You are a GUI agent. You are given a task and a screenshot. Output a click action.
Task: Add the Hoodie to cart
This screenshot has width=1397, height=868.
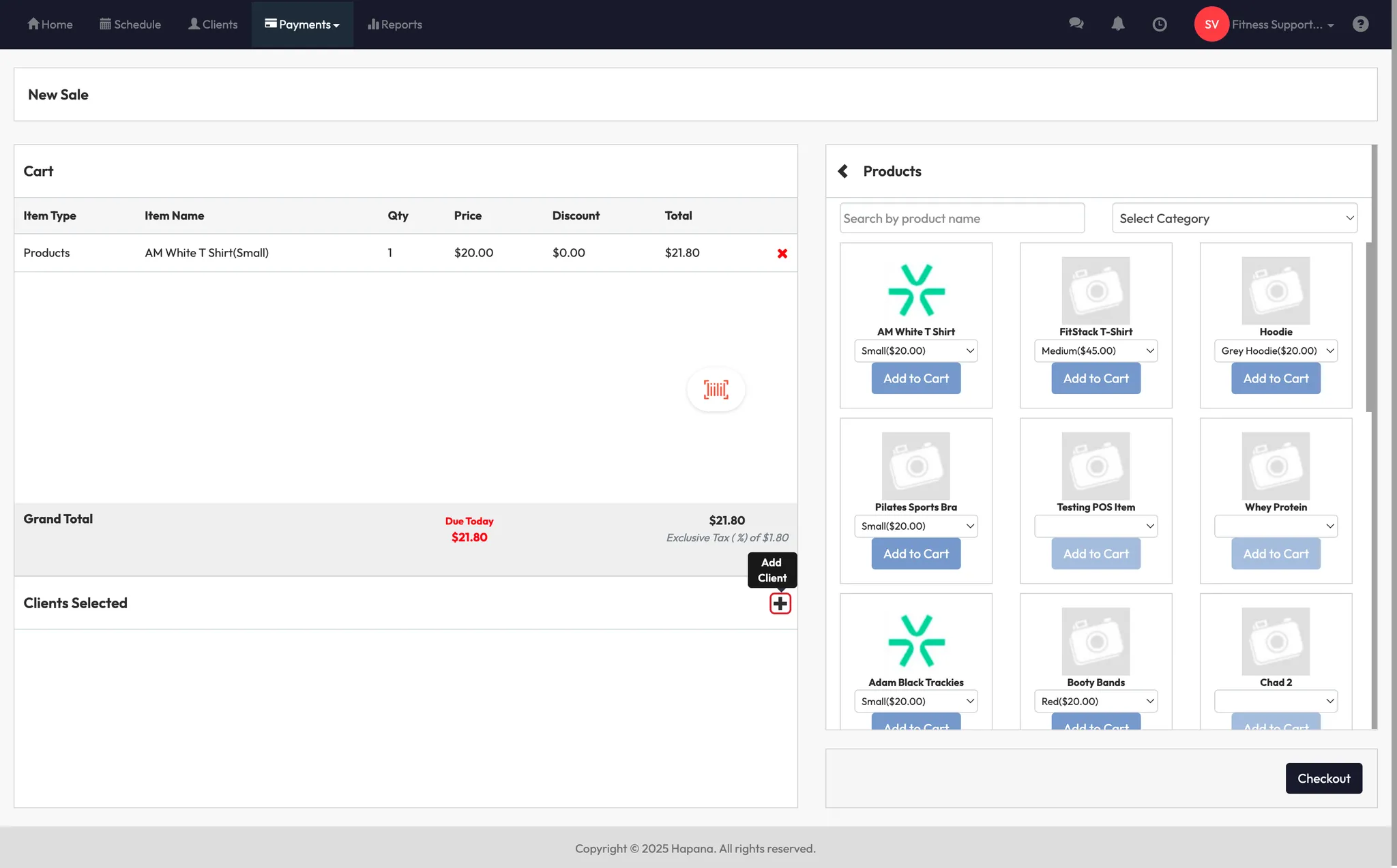(x=1275, y=378)
